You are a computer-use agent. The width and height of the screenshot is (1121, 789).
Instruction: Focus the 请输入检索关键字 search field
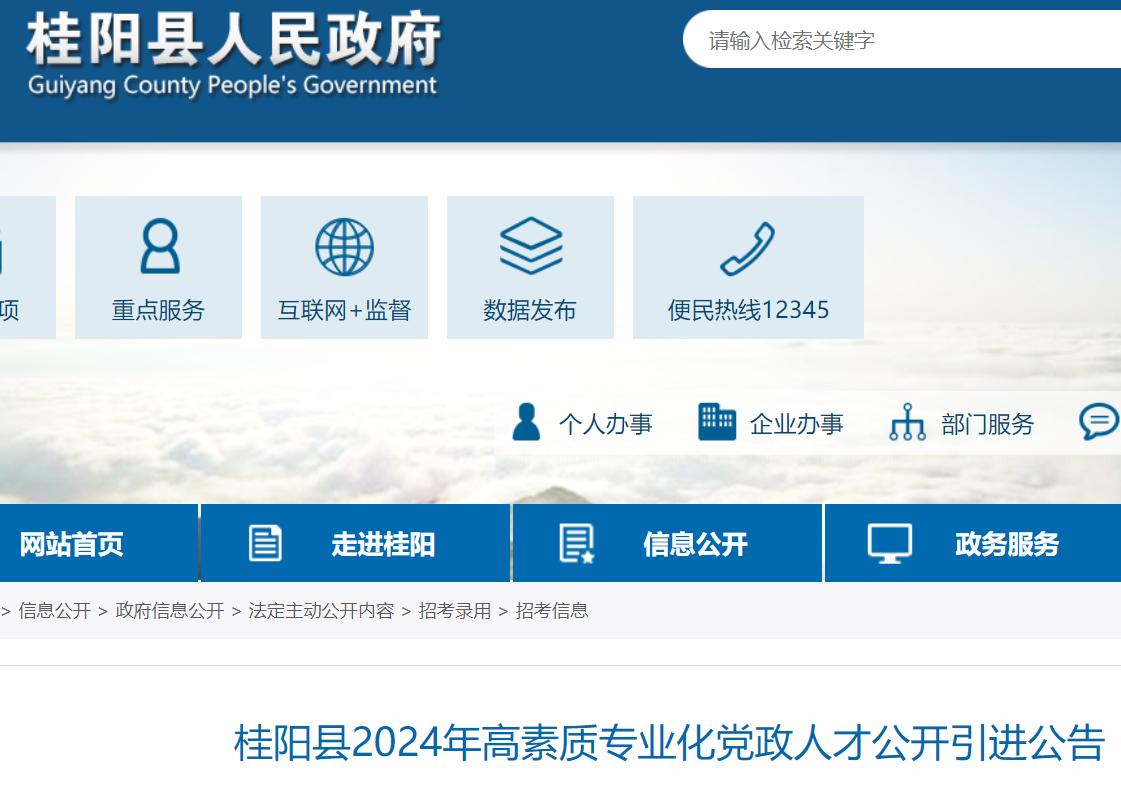point(902,39)
